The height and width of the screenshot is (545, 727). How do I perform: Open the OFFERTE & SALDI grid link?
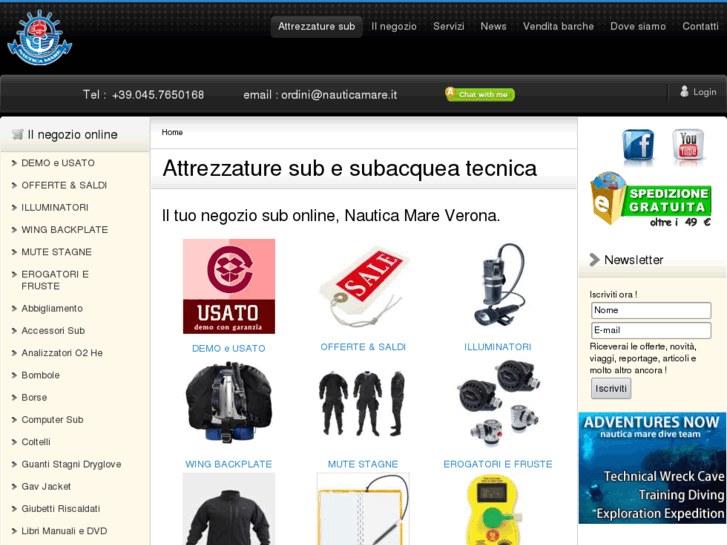(363, 347)
